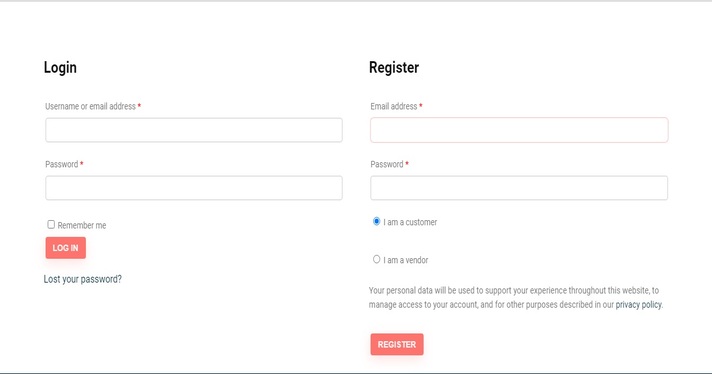Click the Password label under Register
The width and height of the screenshot is (712, 374).
(387, 164)
